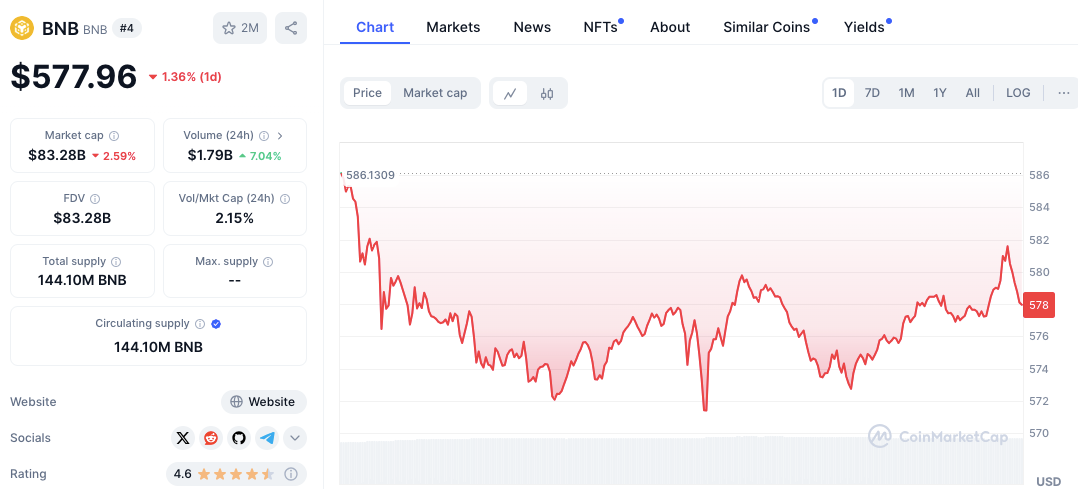Image resolution: width=1078 pixels, height=489 pixels.
Task: Open the X (Twitter) social link
Action: (182, 438)
